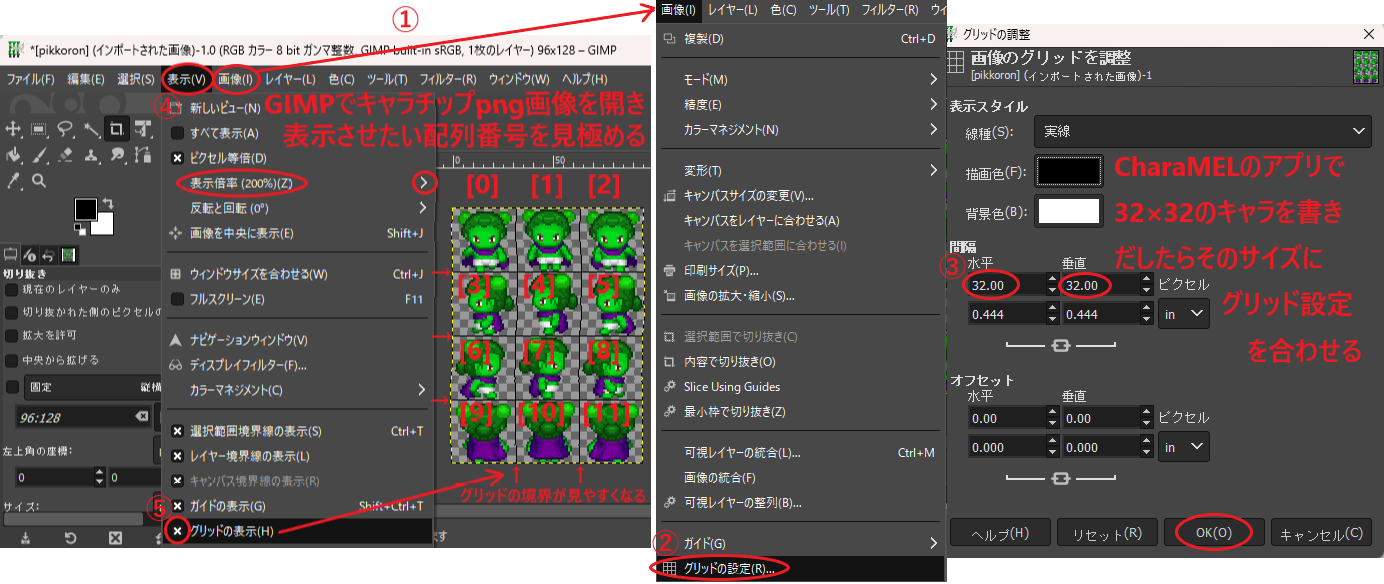Select the Smudge tool
The image size is (1384, 584).
117,155
